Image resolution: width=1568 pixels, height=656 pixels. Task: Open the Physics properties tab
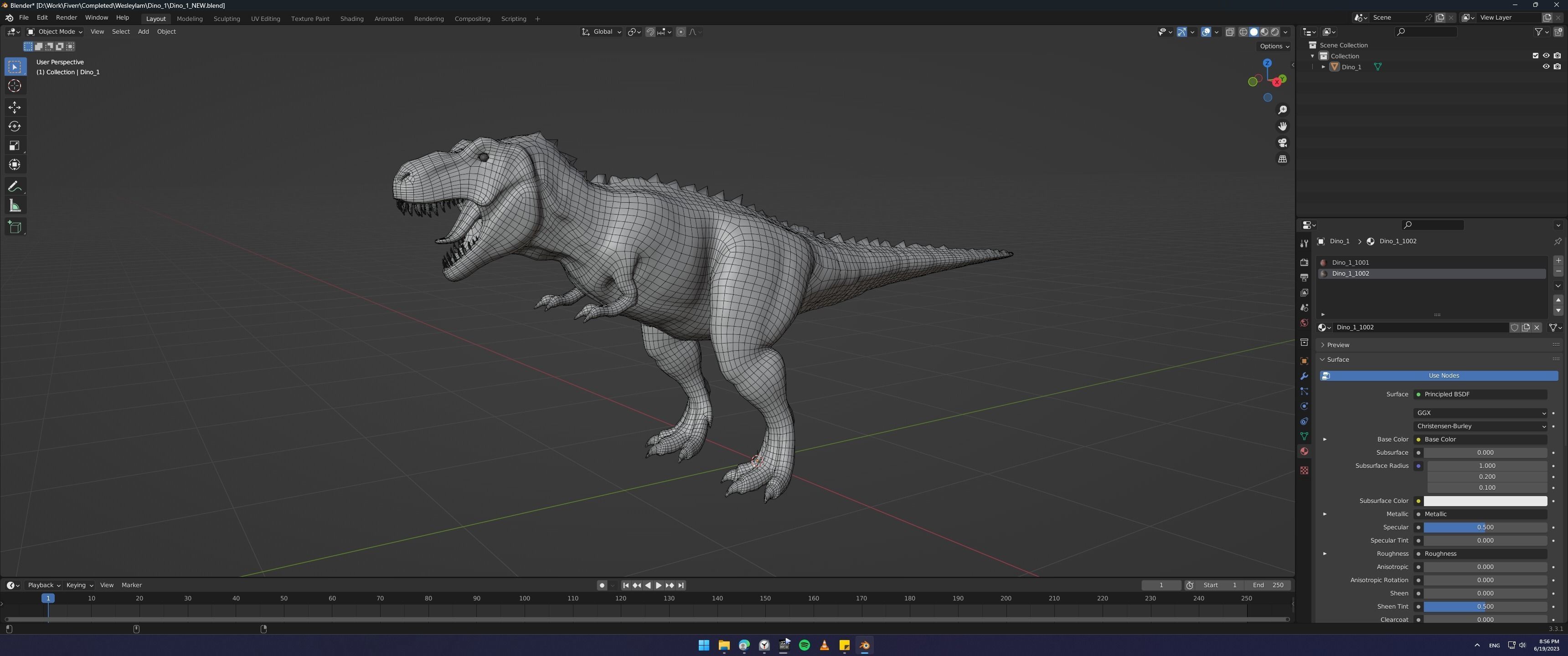coord(1304,406)
